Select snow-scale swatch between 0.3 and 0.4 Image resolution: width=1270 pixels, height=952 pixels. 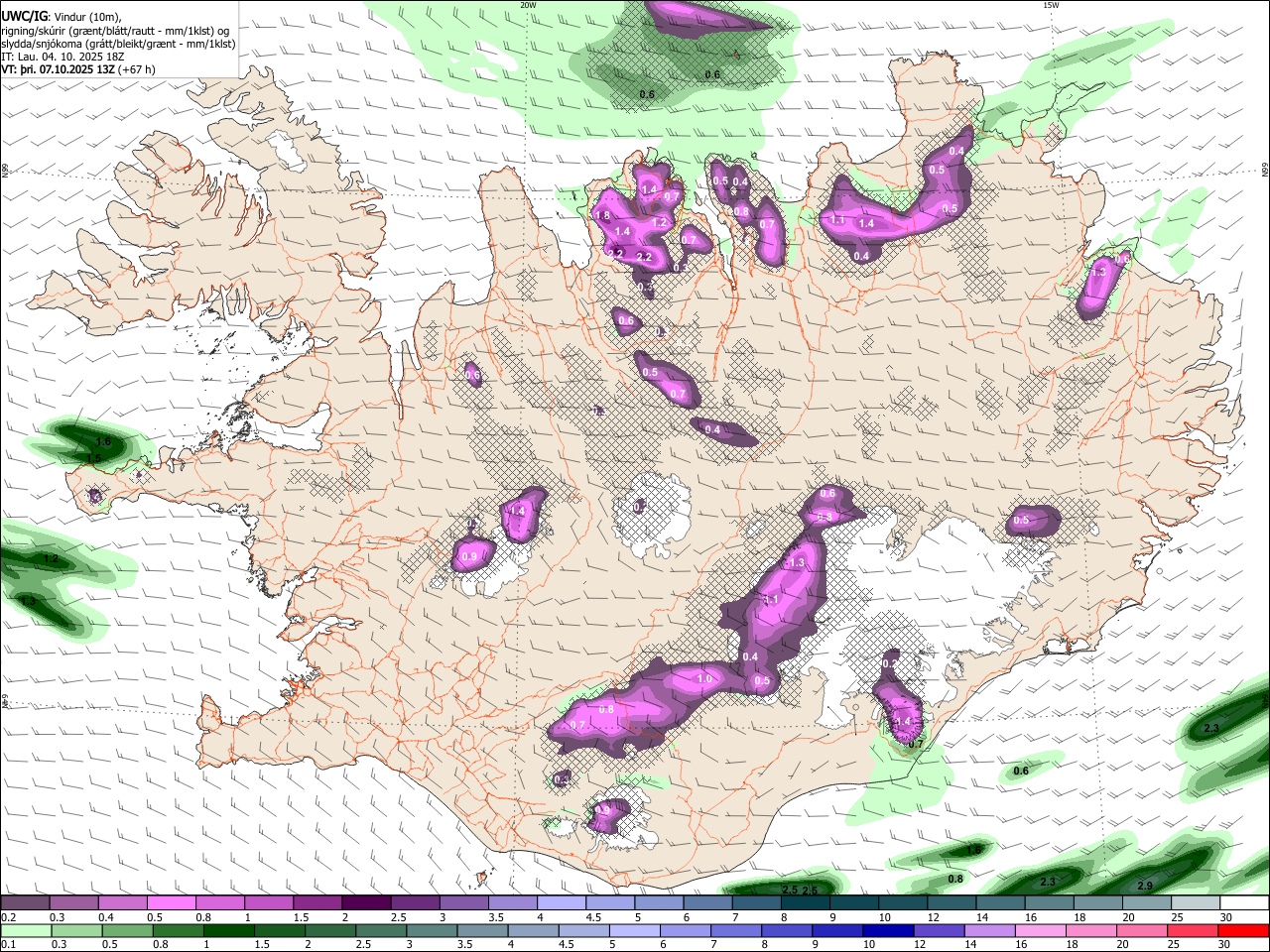73,903
